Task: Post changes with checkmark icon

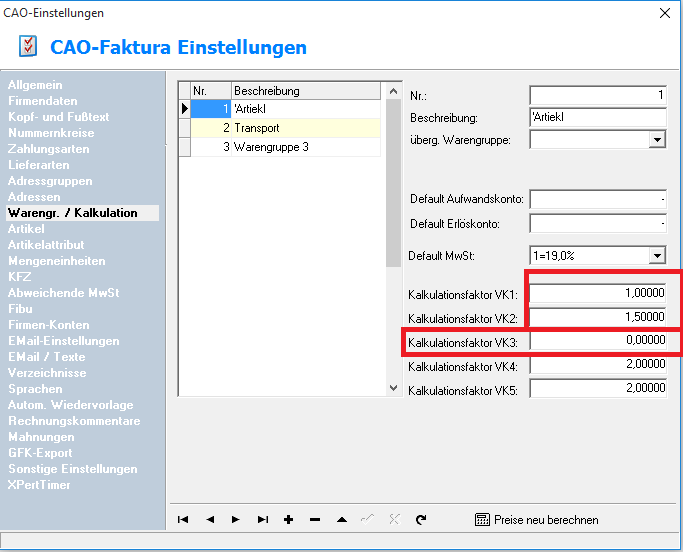Action: point(368,519)
